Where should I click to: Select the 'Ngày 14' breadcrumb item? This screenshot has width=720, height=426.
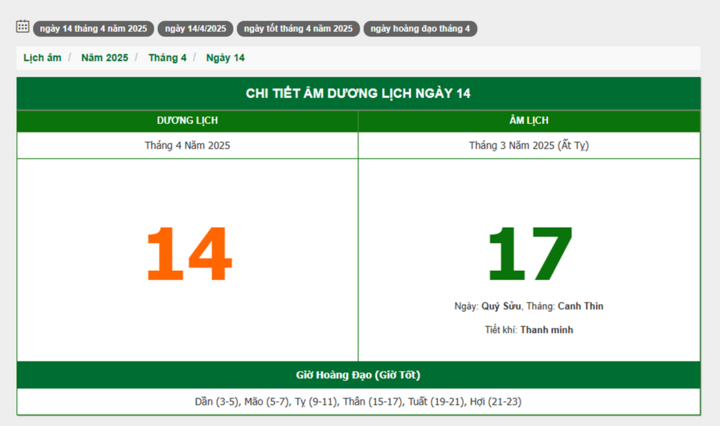[225, 58]
